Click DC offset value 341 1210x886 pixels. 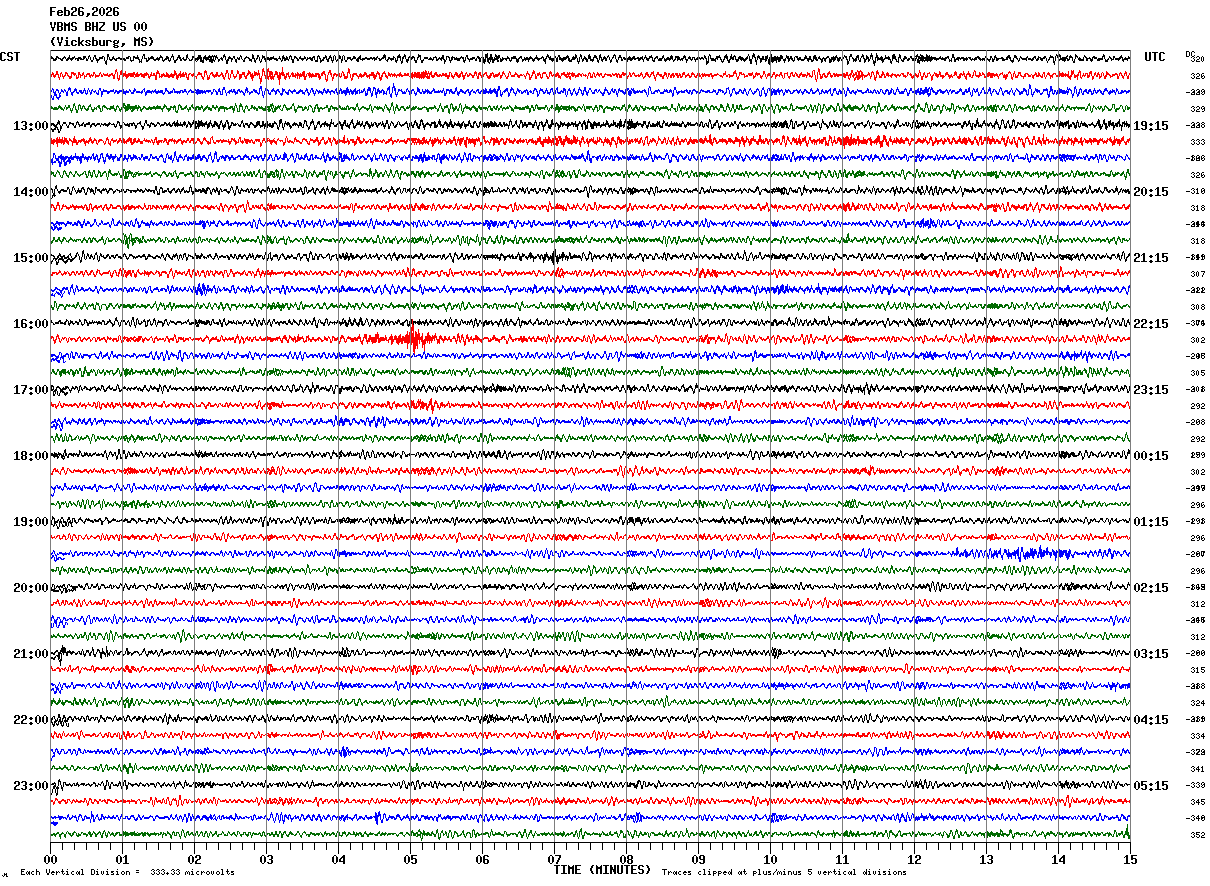tap(1197, 769)
